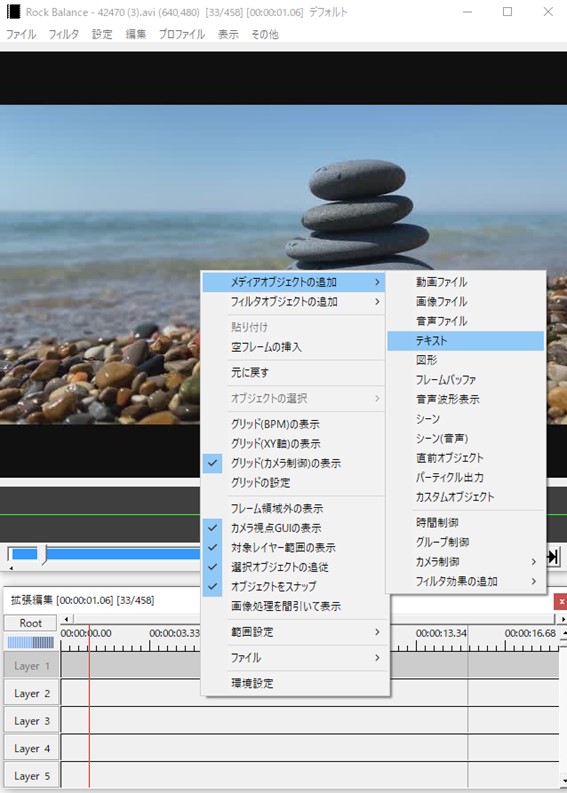Click the main window seek bar
The height and width of the screenshot is (793, 567).
(x=104, y=554)
